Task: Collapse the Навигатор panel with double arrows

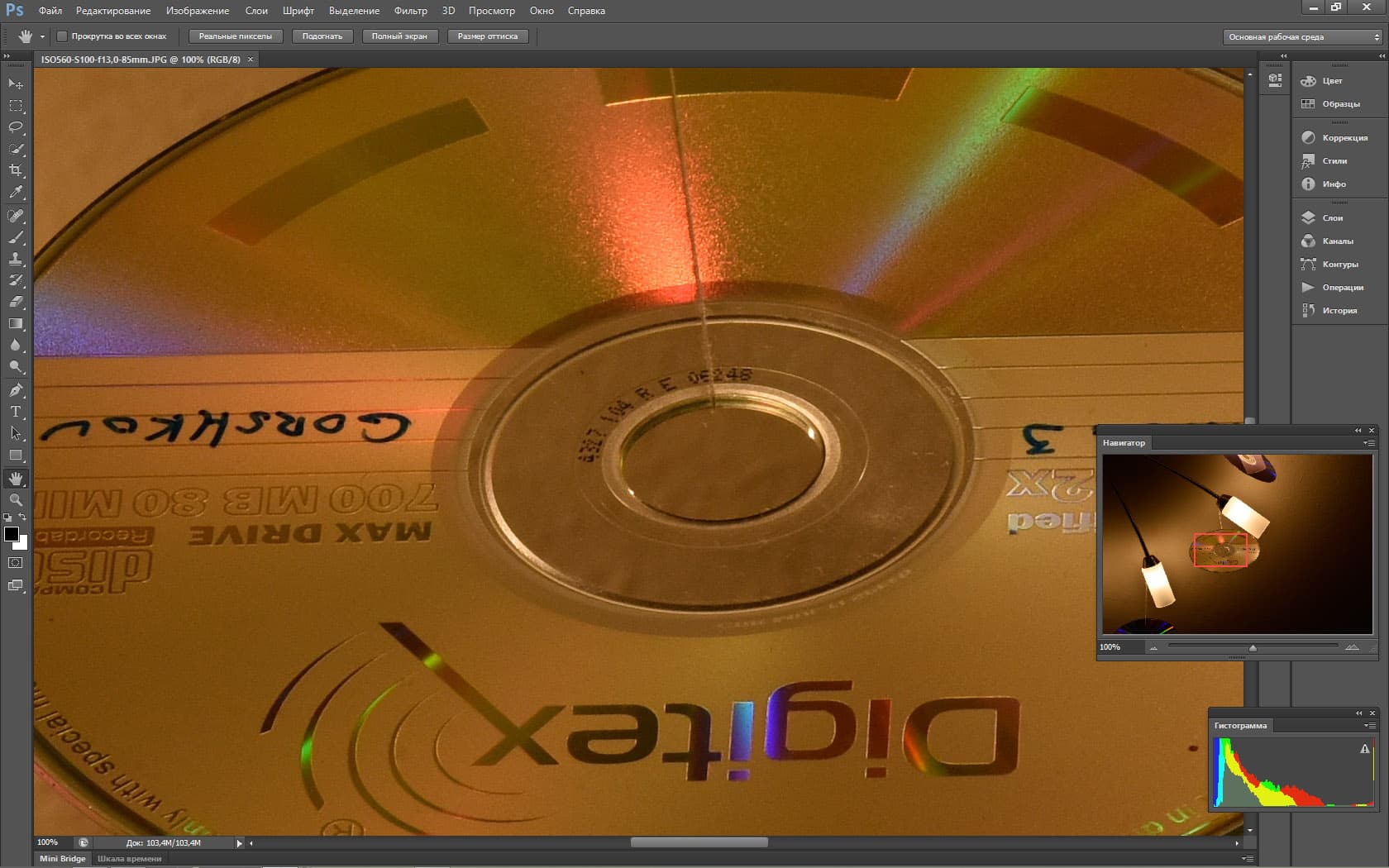Action: pos(1358,431)
